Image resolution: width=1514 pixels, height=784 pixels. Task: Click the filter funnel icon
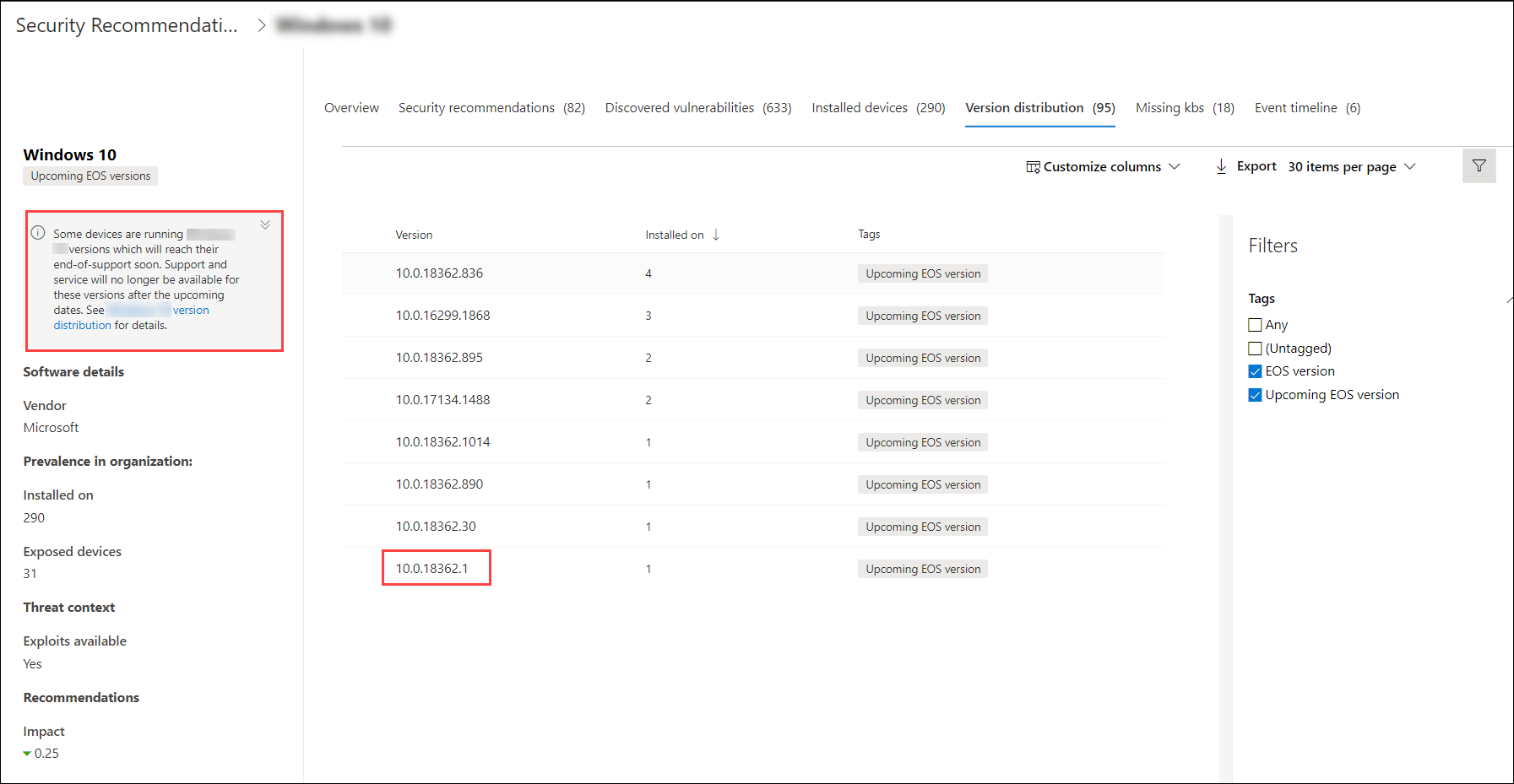(1479, 166)
